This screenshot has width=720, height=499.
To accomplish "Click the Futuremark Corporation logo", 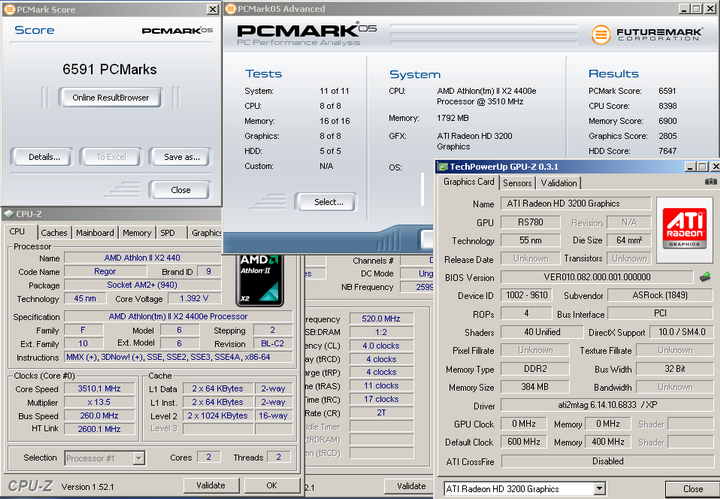I will pos(645,34).
